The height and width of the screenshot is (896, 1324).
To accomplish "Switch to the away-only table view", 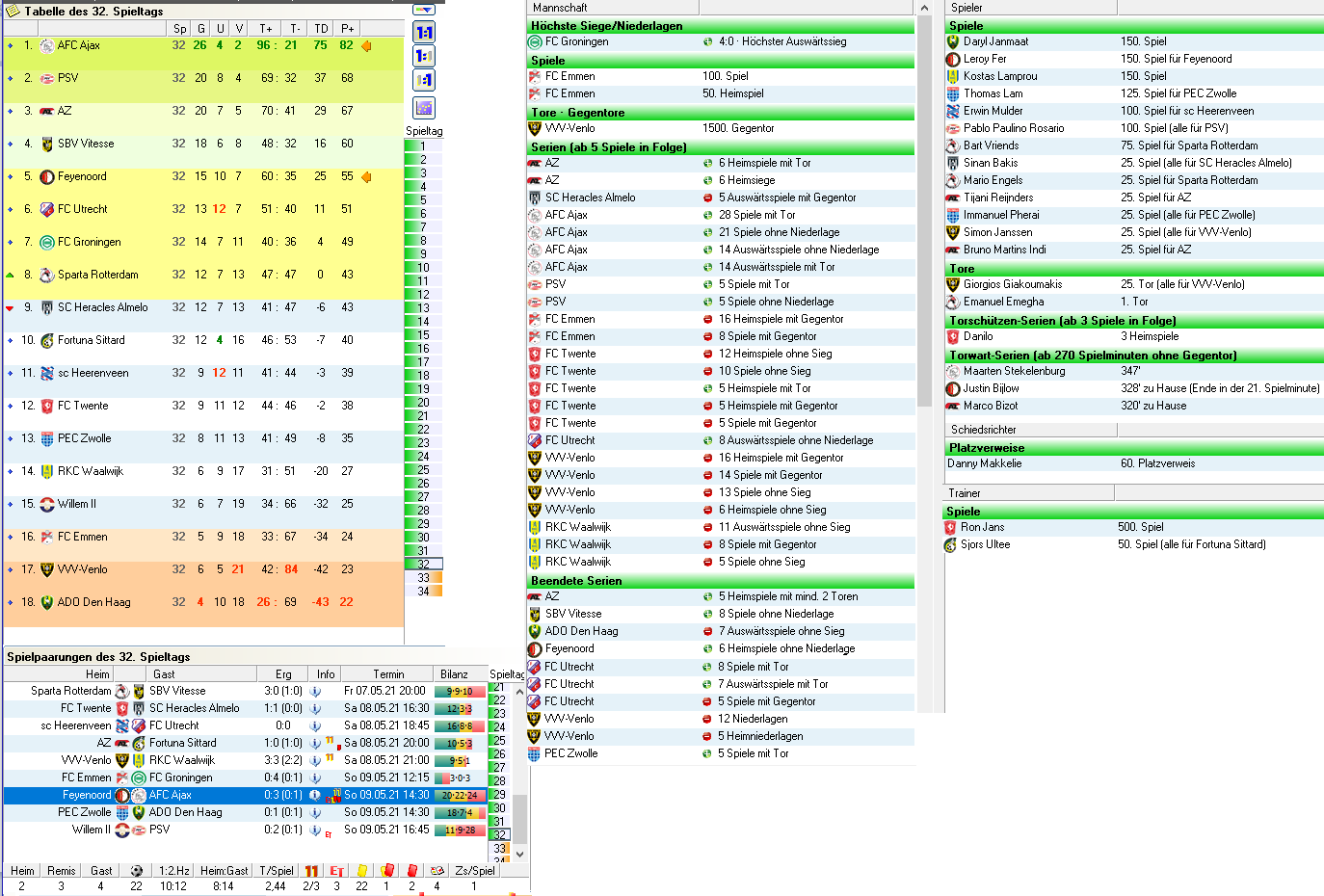I will tap(424, 80).
